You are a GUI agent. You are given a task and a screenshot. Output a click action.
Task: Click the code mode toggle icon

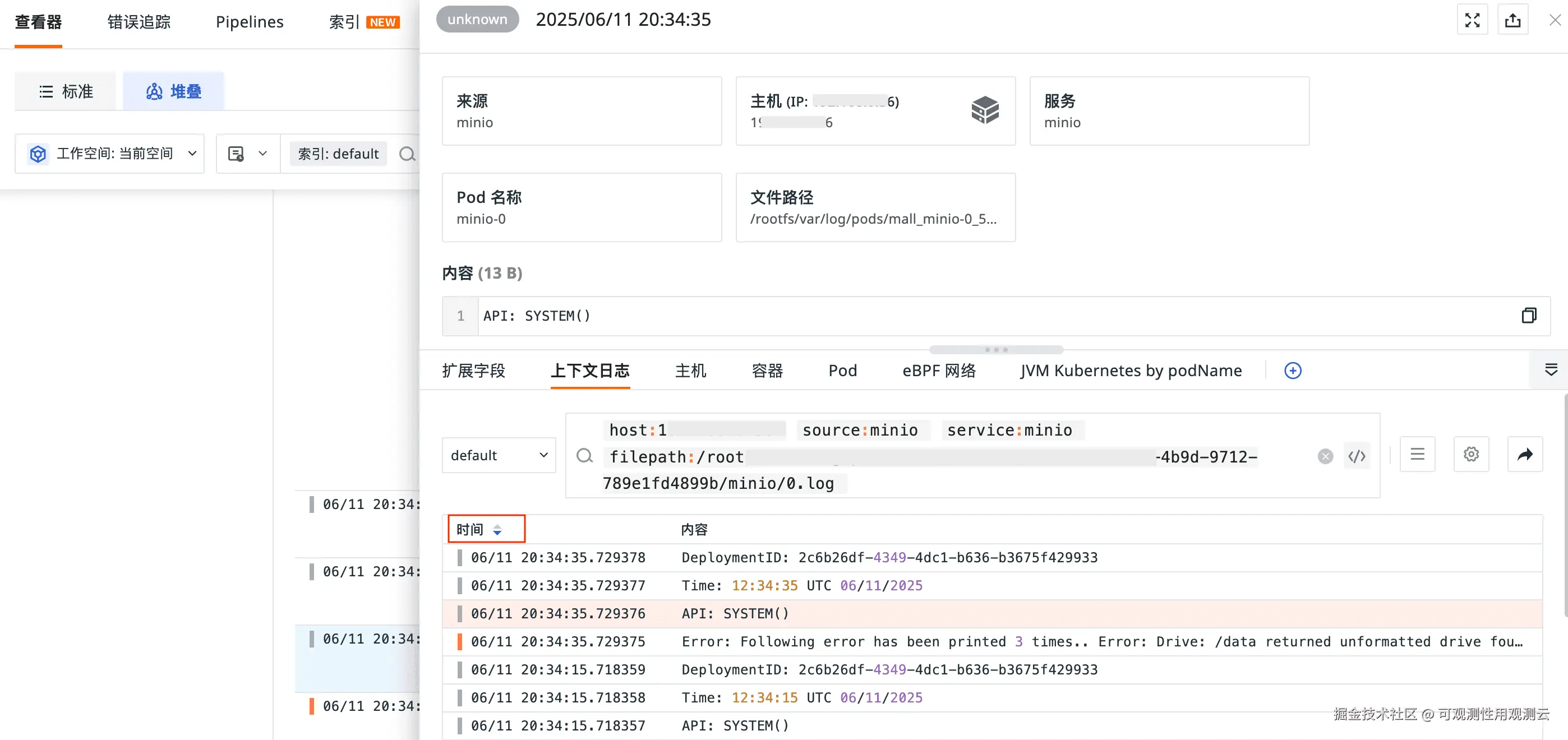(x=1357, y=456)
